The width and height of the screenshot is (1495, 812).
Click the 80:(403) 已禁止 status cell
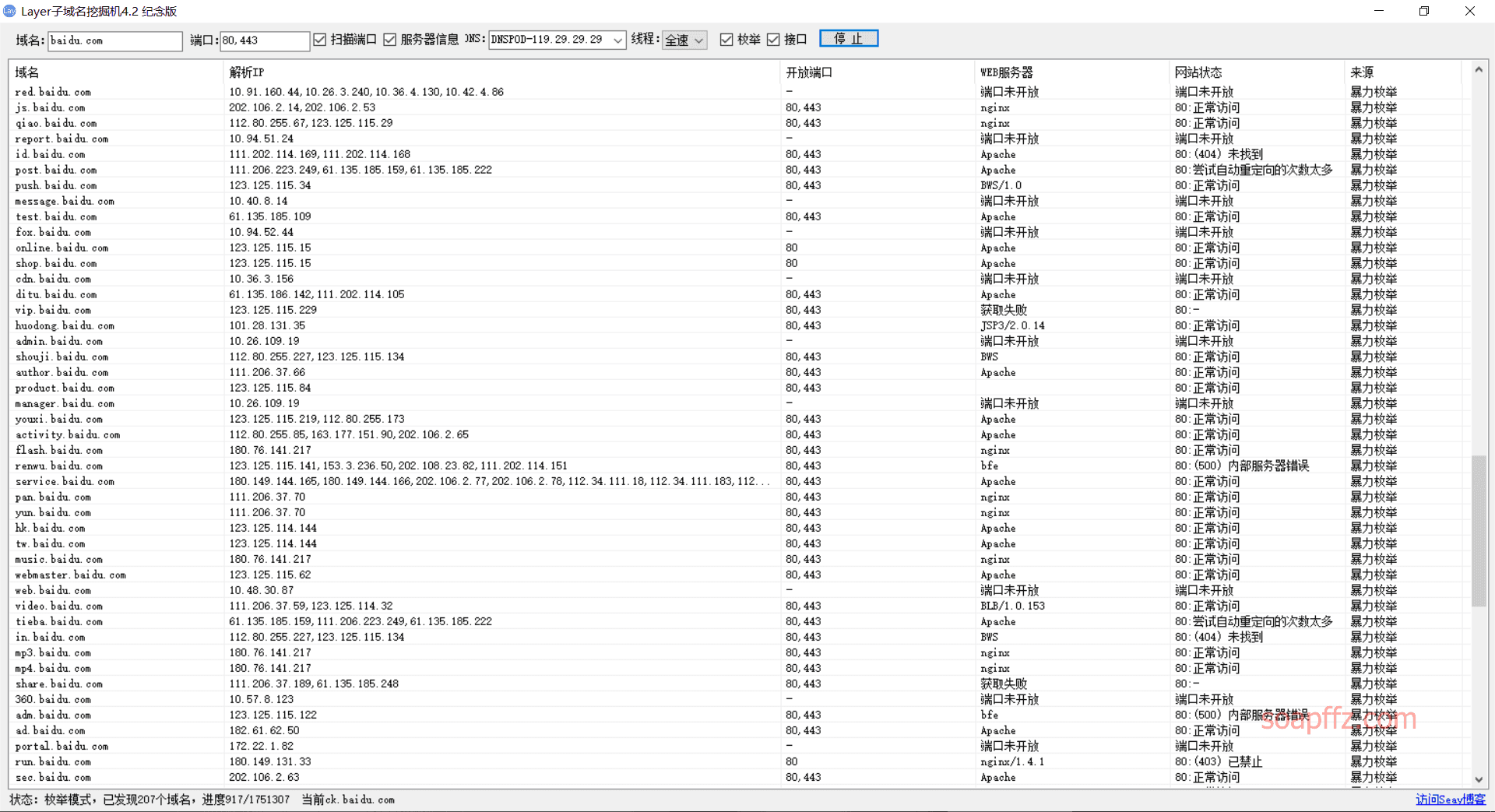(1219, 761)
